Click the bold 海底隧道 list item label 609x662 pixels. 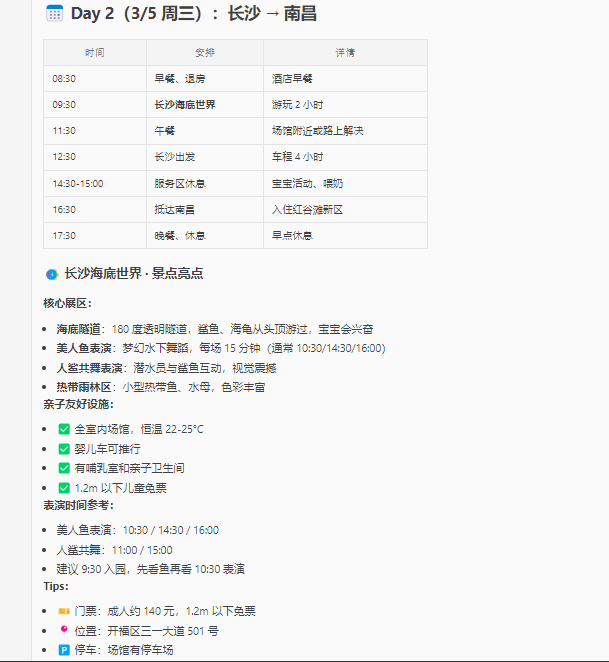click(80, 329)
